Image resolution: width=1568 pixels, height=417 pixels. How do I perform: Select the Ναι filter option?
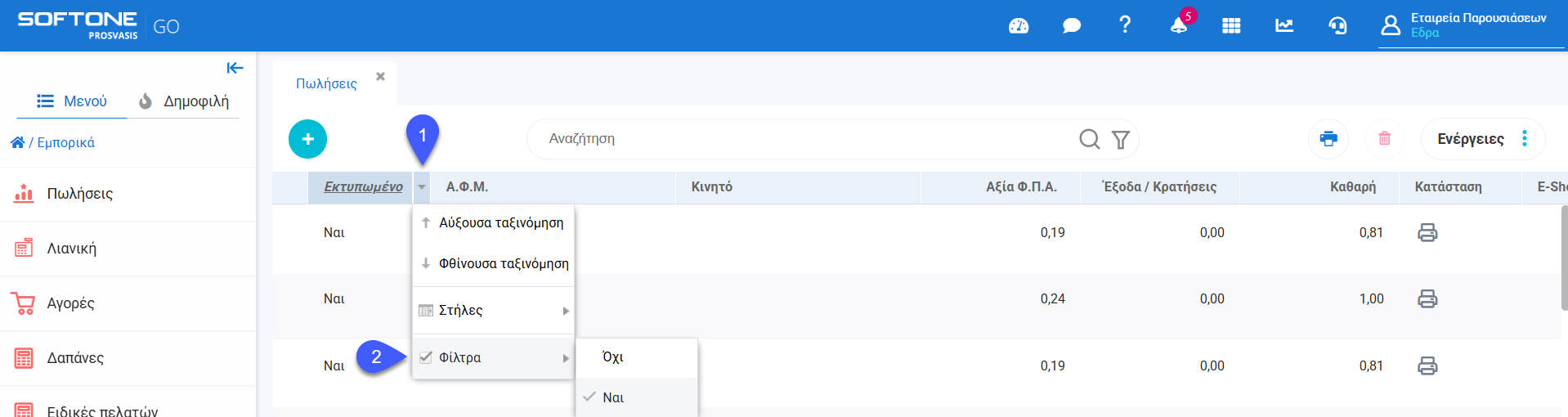tap(613, 397)
